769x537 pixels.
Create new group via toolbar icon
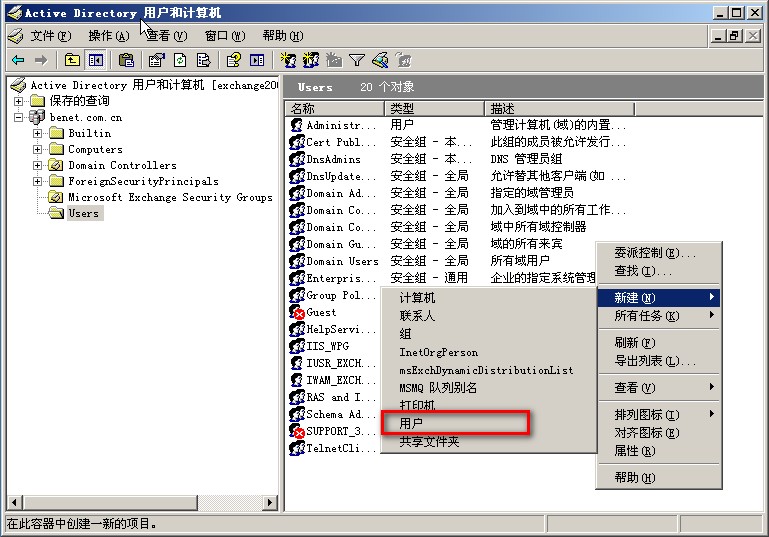(311, 60)
